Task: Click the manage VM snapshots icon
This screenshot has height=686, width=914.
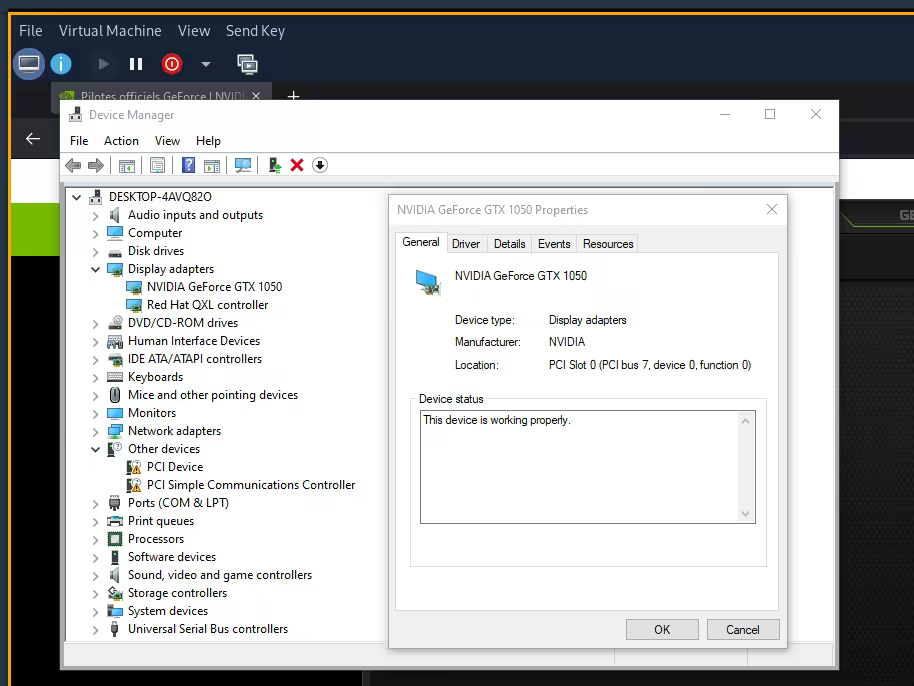Action: point(247,64)
